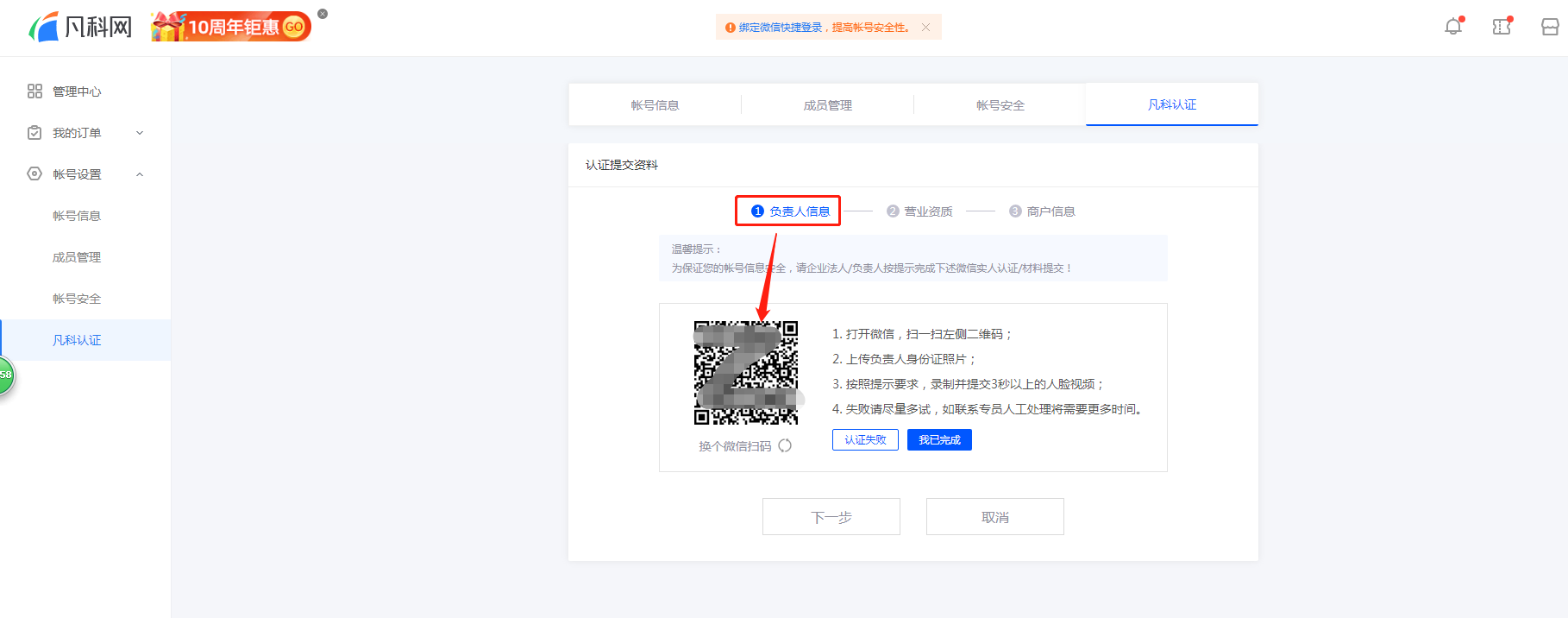
Task: Click the WeChat QR code image
Action: 746,373
